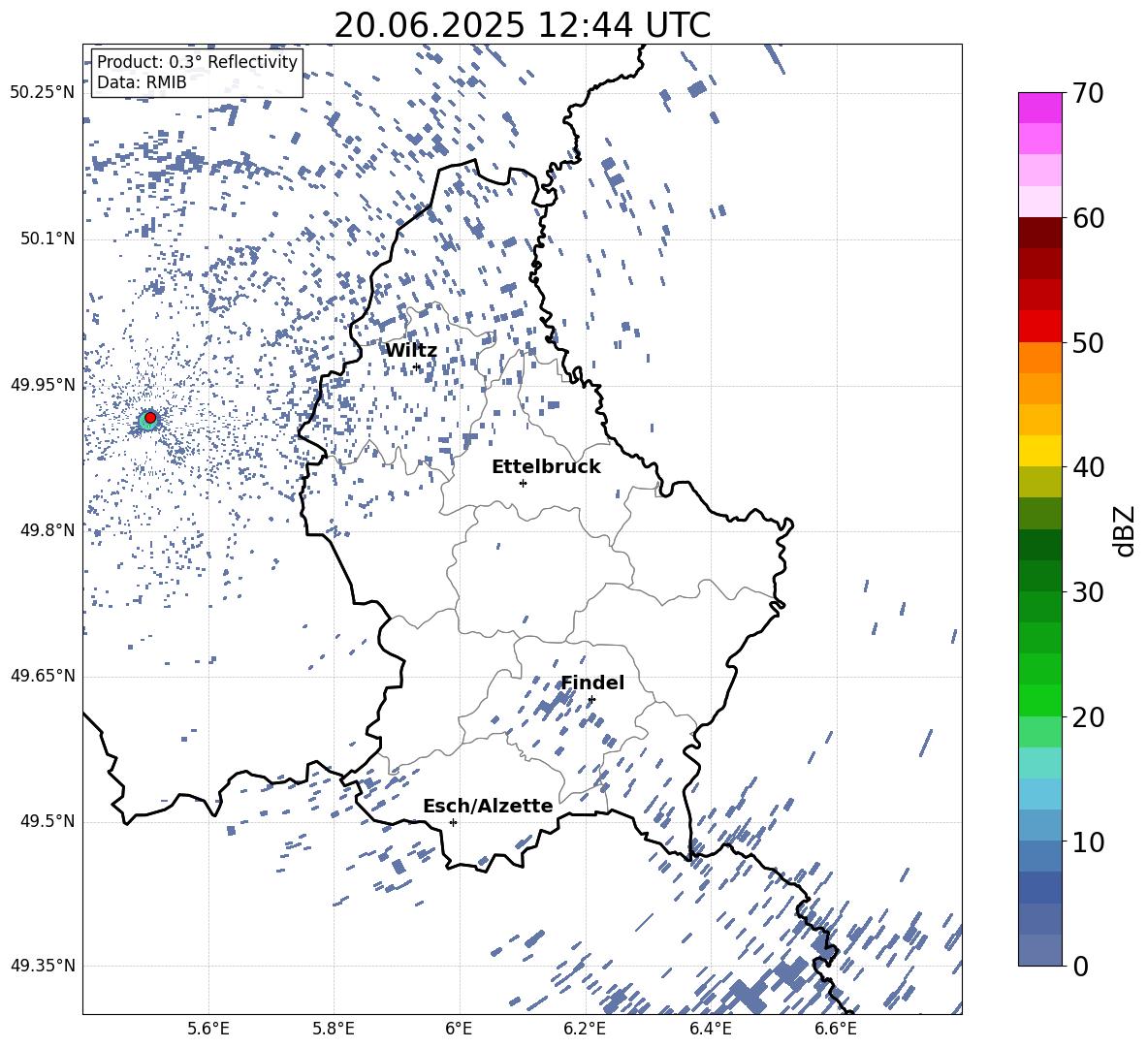1148x1048 pixels.
Task: Click the magenta 70 dBZ colorbar segment
Action: point(1039,108)
